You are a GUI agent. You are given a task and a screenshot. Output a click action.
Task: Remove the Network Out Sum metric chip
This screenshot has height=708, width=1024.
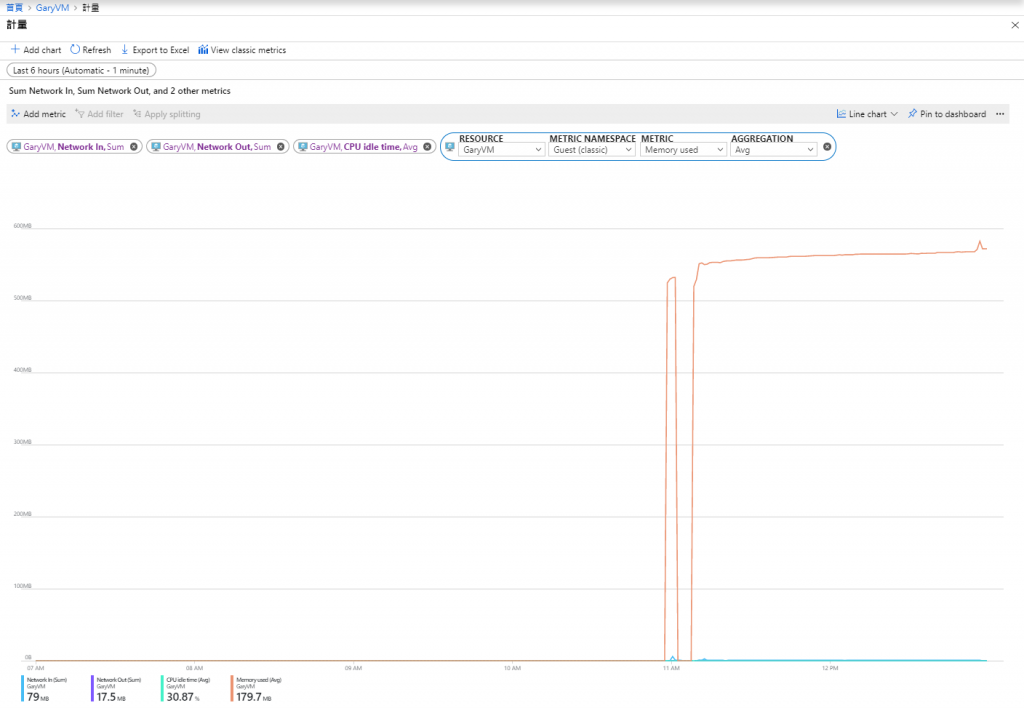[x=281, y=147]
